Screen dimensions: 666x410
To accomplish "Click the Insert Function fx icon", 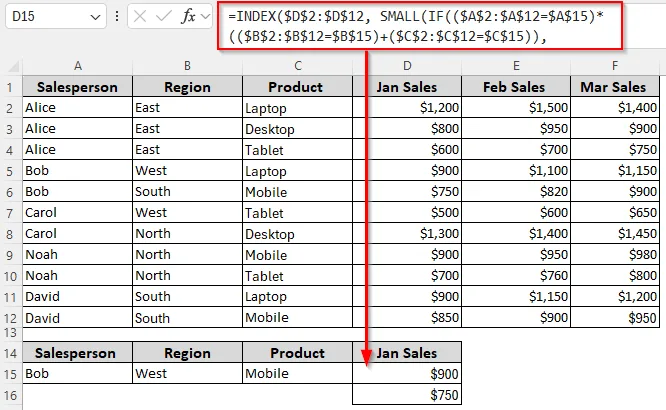I will pos(188,17).
